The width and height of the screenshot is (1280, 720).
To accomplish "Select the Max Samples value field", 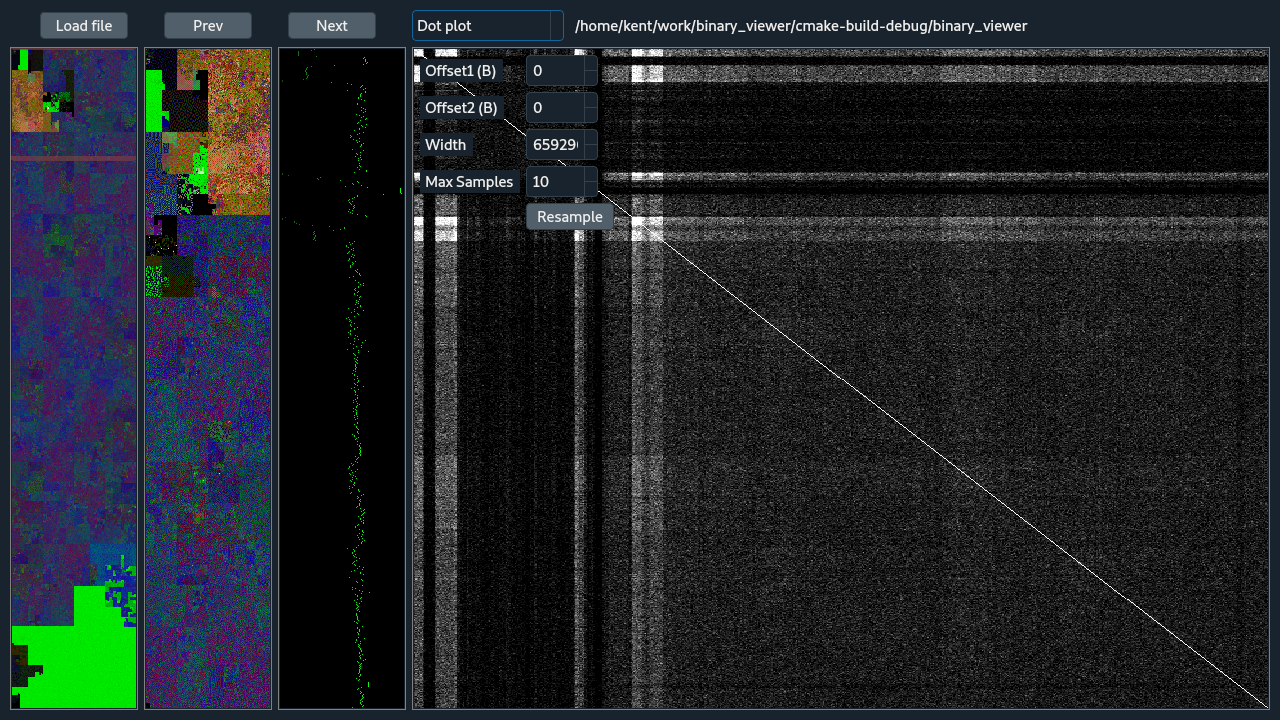I will [555, 182].
